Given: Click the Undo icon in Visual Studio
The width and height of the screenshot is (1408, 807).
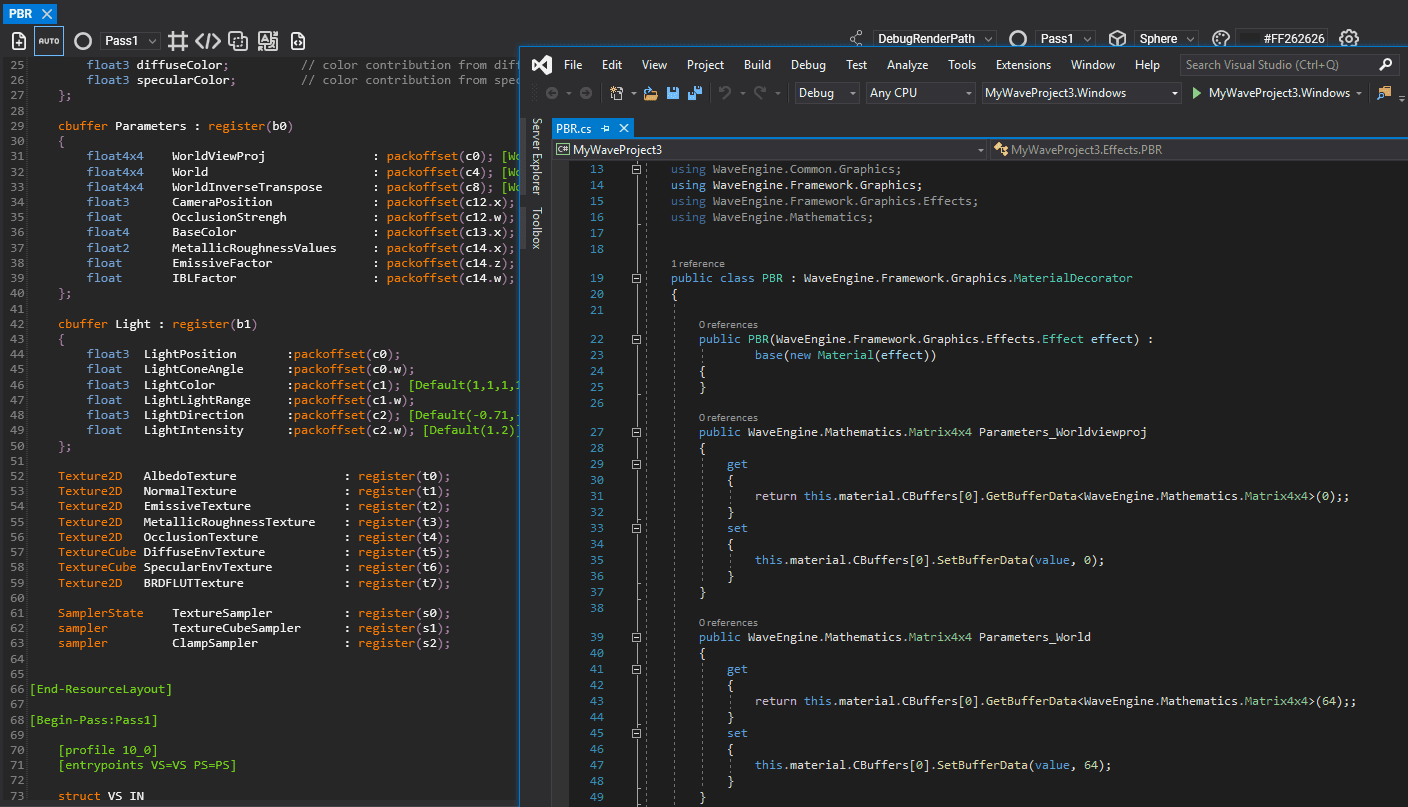Looking at the screenshot, I should [x=724, y=93].
